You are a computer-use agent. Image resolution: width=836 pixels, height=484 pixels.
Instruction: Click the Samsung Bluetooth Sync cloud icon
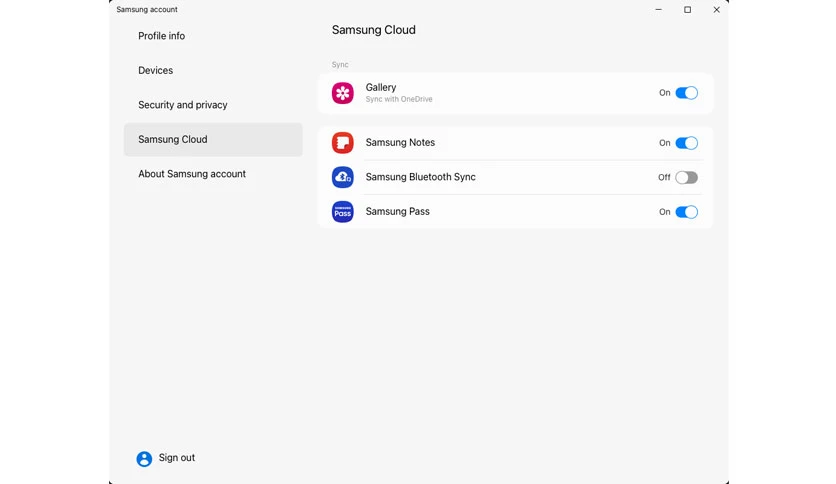[x=342, y=177]
